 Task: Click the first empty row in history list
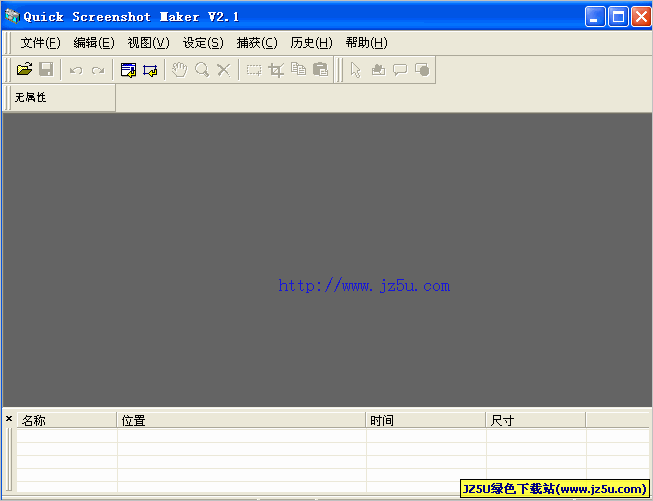coord(332,436)
